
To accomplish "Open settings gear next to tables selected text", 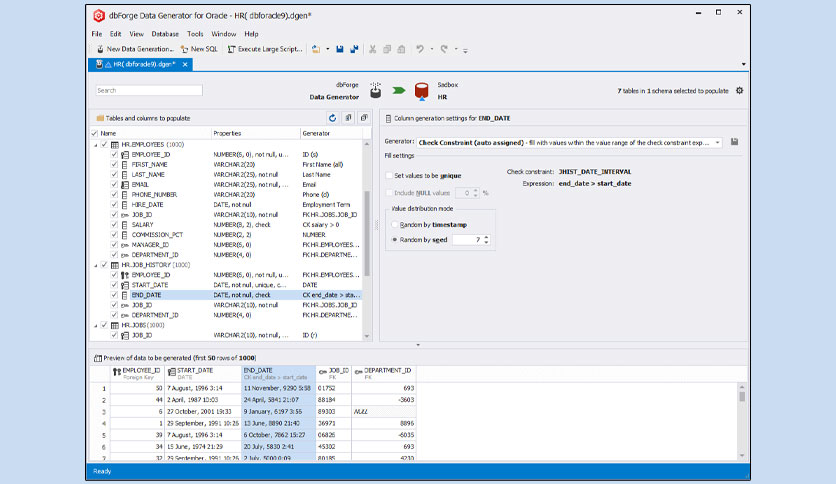I will [x=739, y=91].
